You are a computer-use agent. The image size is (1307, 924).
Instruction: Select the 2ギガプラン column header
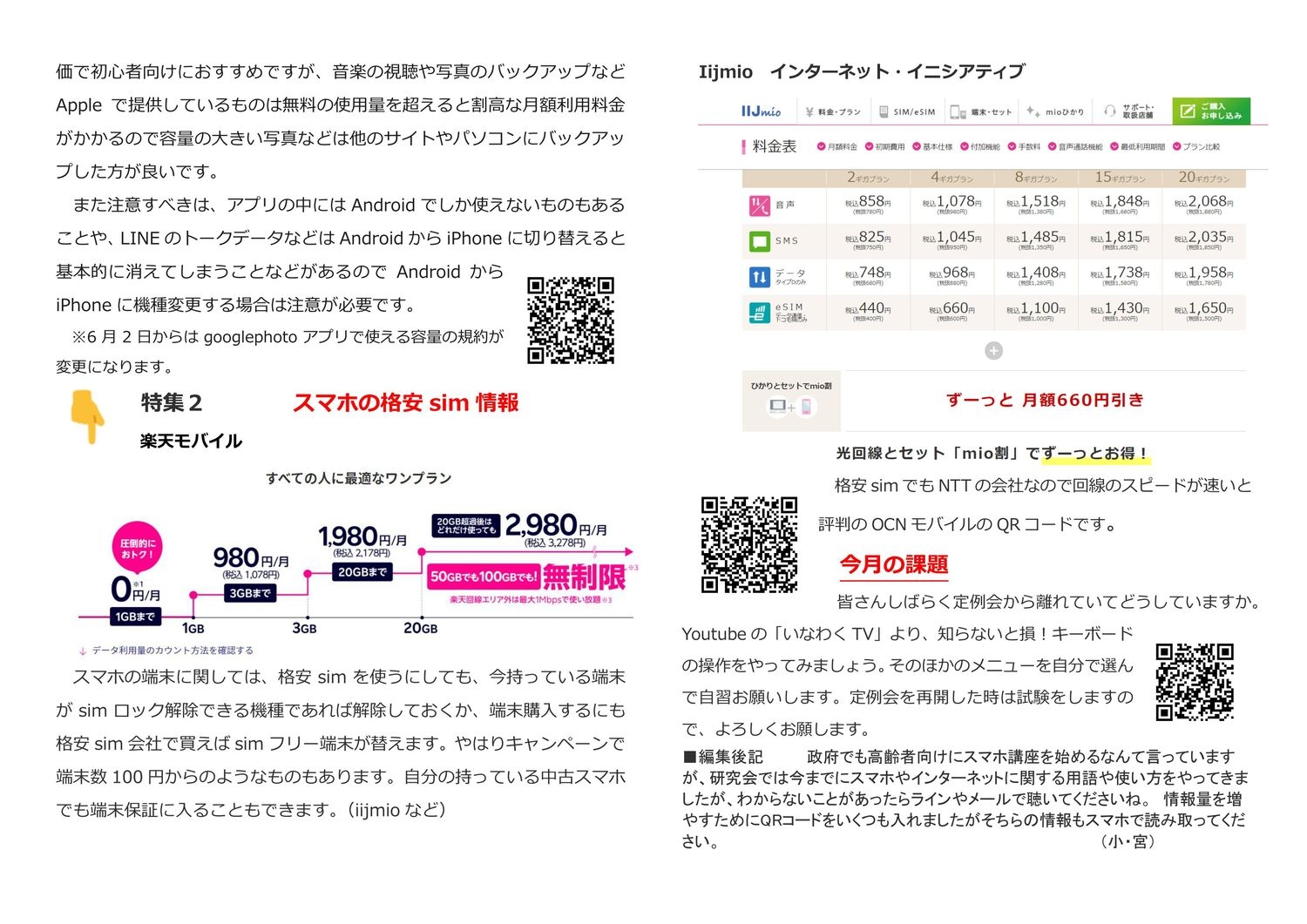click(x=868, y=178)
